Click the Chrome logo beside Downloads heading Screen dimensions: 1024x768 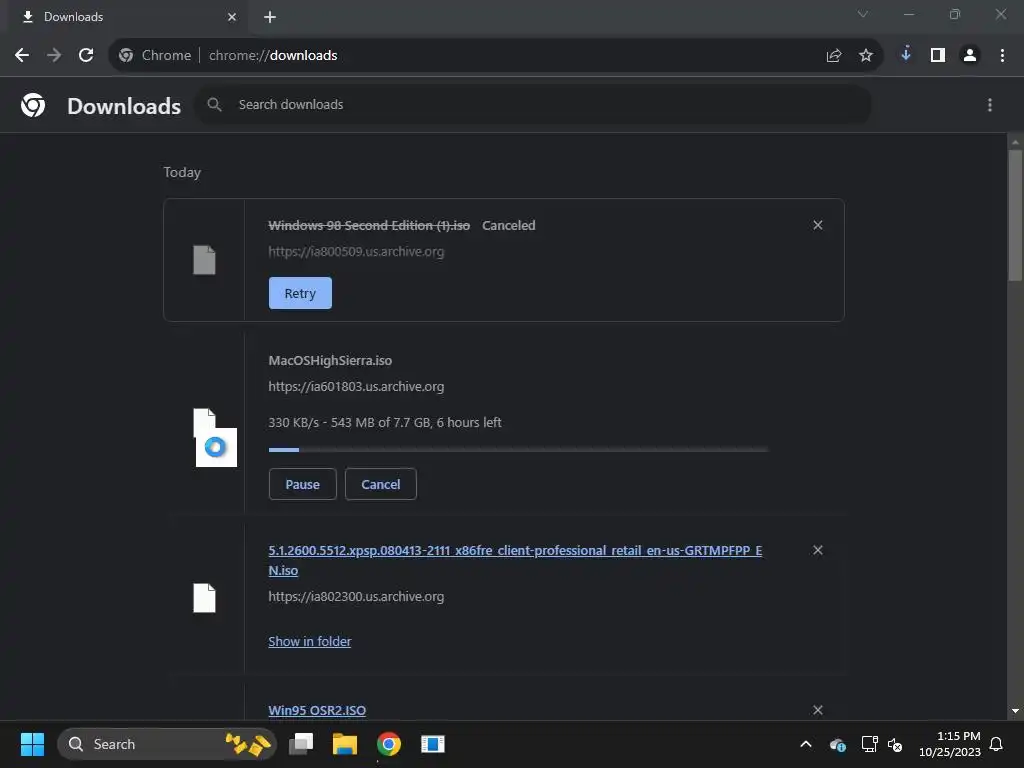33,105
